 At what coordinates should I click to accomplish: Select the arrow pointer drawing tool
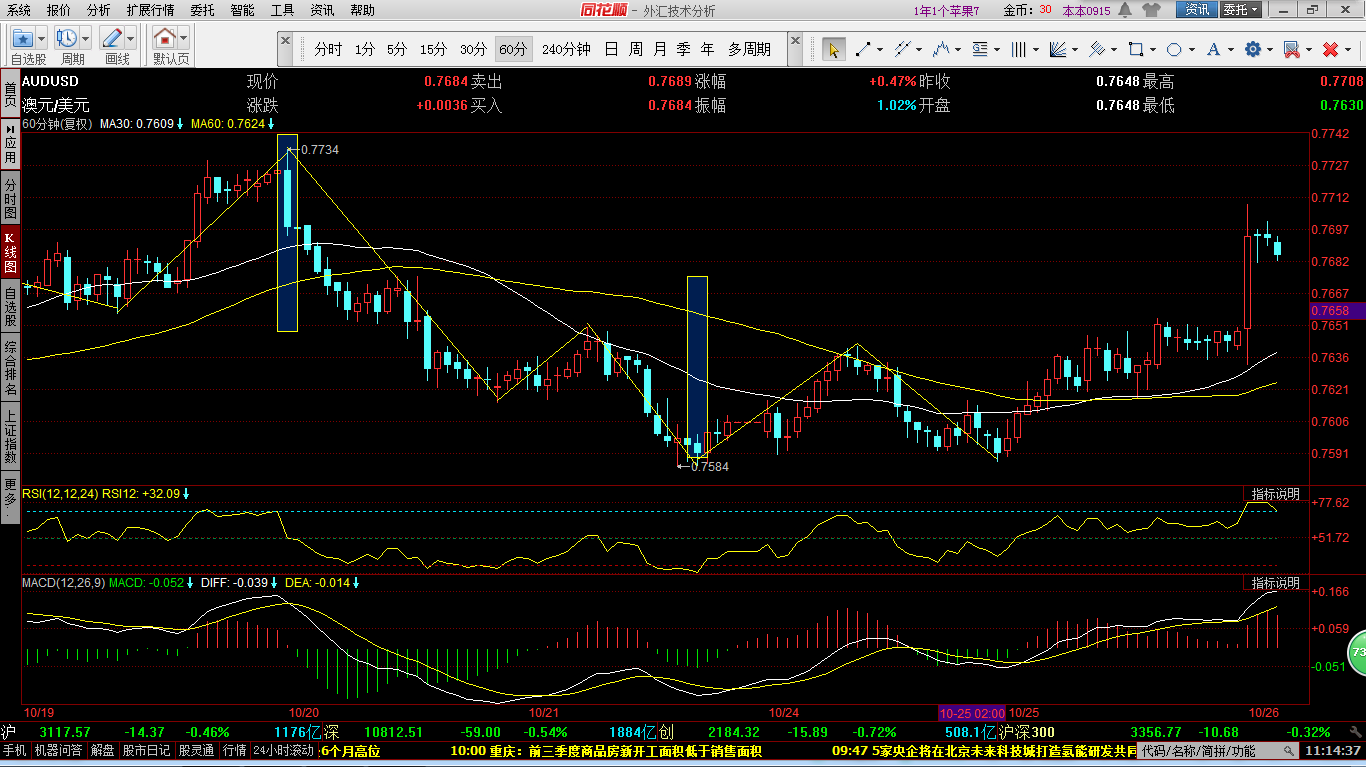coord(833,49)
